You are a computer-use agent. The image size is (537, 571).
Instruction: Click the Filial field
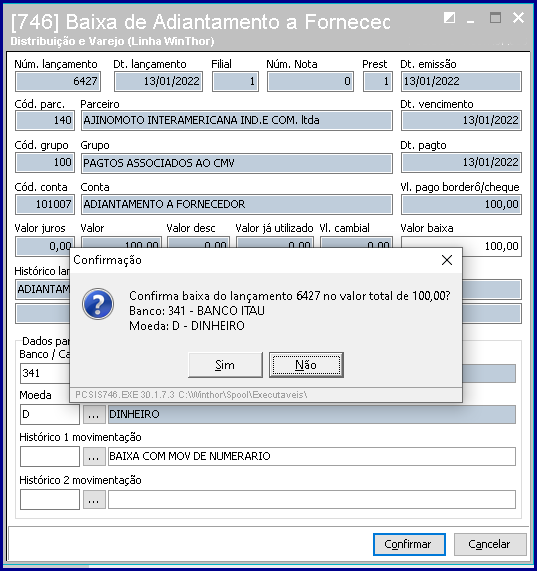point(236,81)
